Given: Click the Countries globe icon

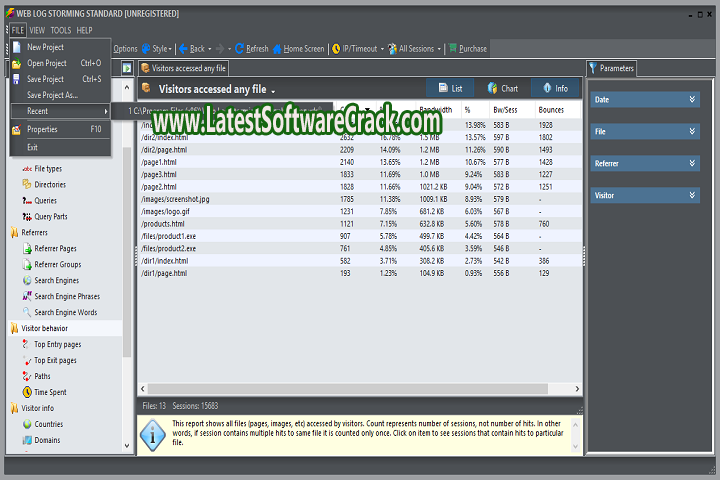Looking at the screenshot, I should tap(27, 424).
